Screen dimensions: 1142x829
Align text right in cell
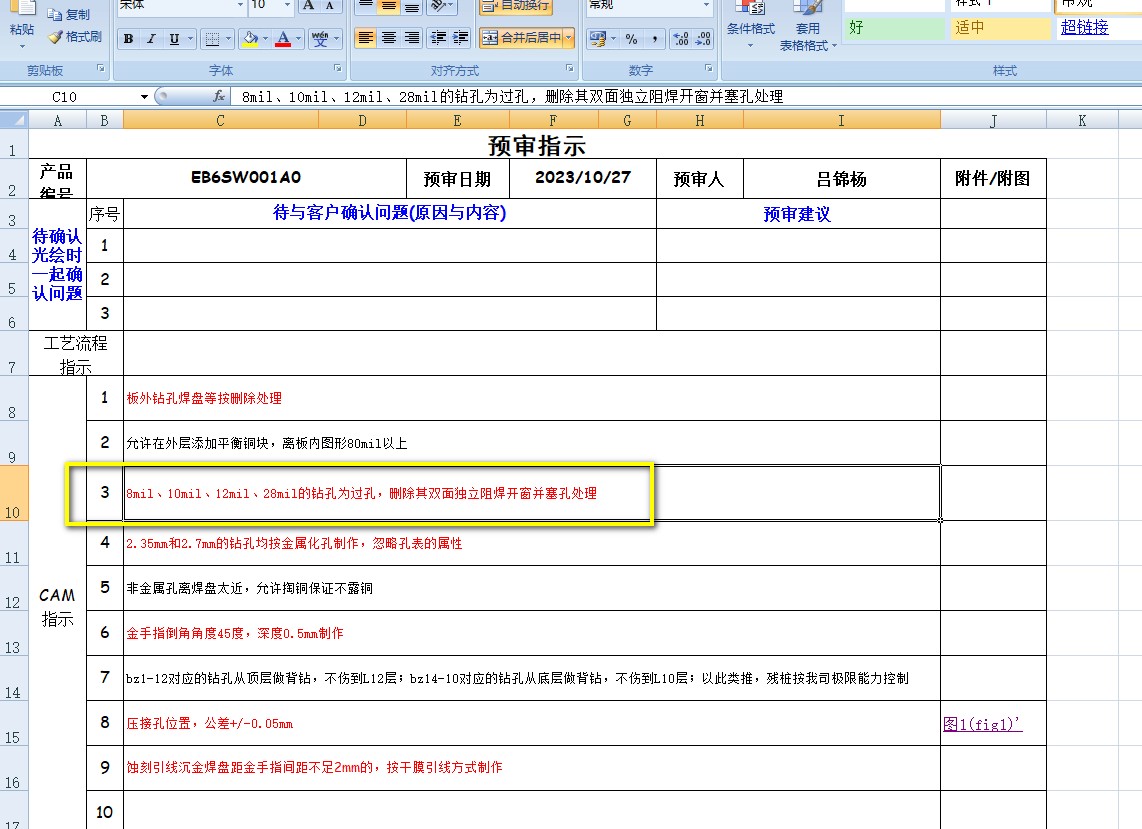click(x=412, y=38)
